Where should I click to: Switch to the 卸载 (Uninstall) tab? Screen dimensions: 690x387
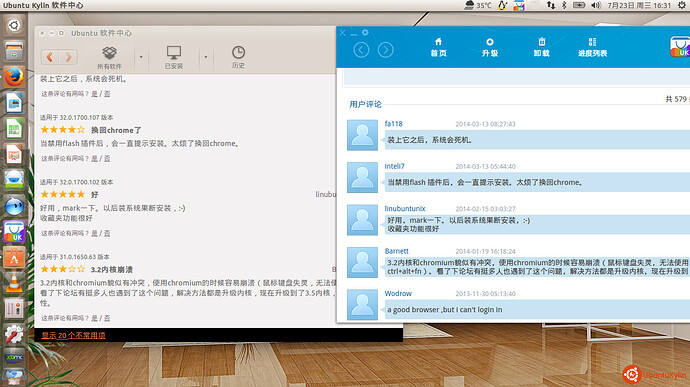pos(542,48)
